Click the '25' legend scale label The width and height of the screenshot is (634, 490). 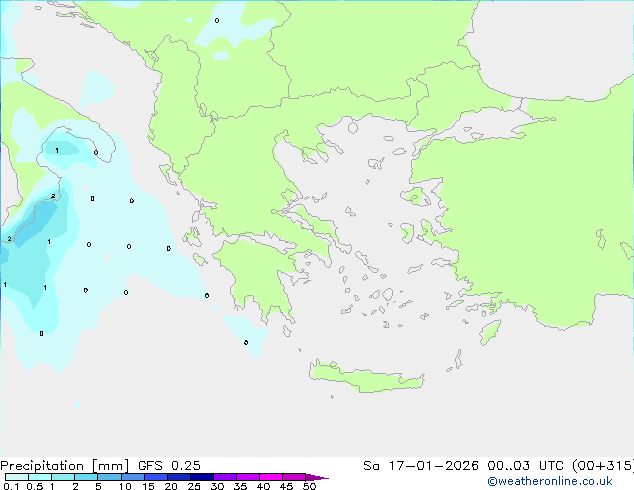194,486
